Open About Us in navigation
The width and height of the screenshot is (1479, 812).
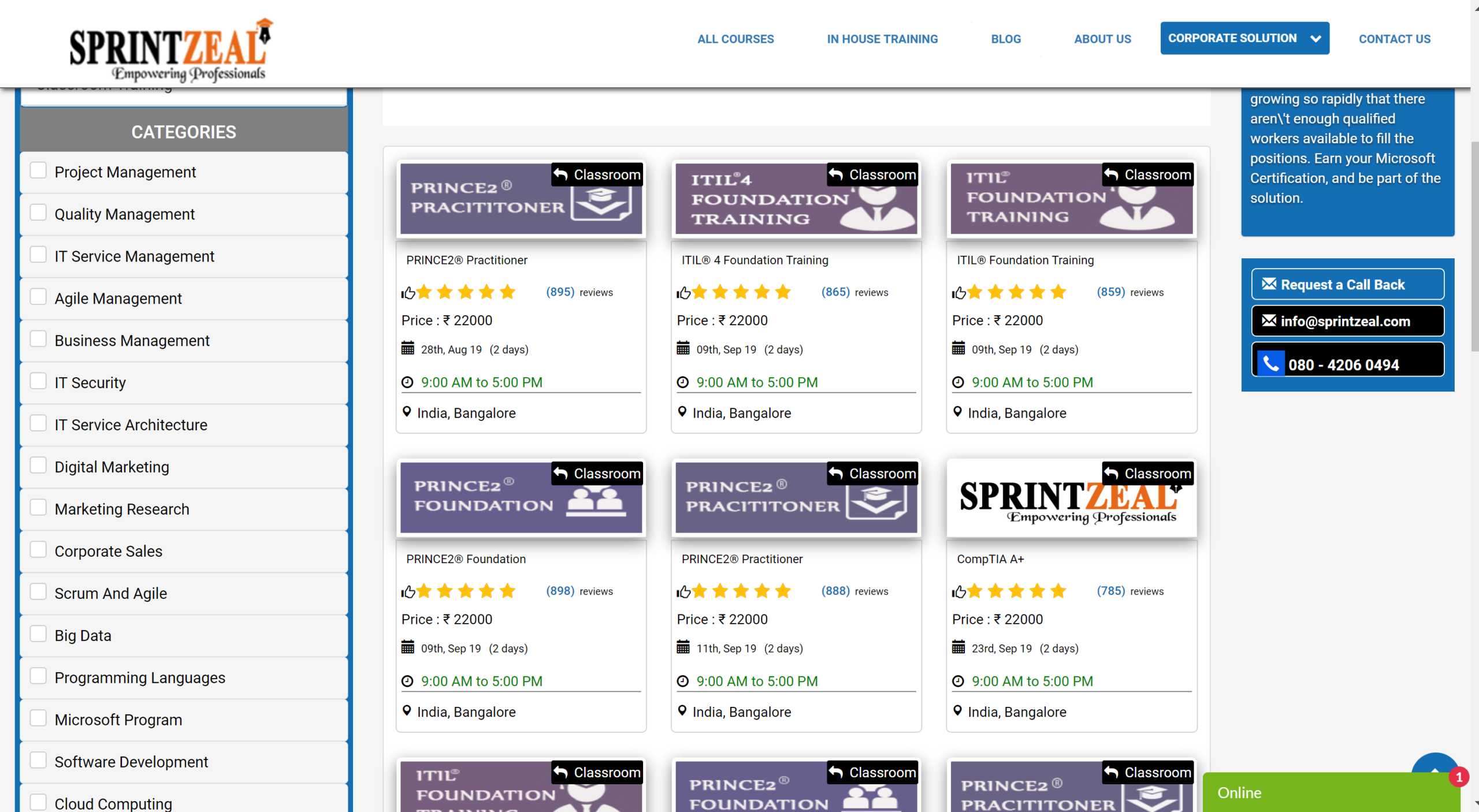[x=1102, y=39]
